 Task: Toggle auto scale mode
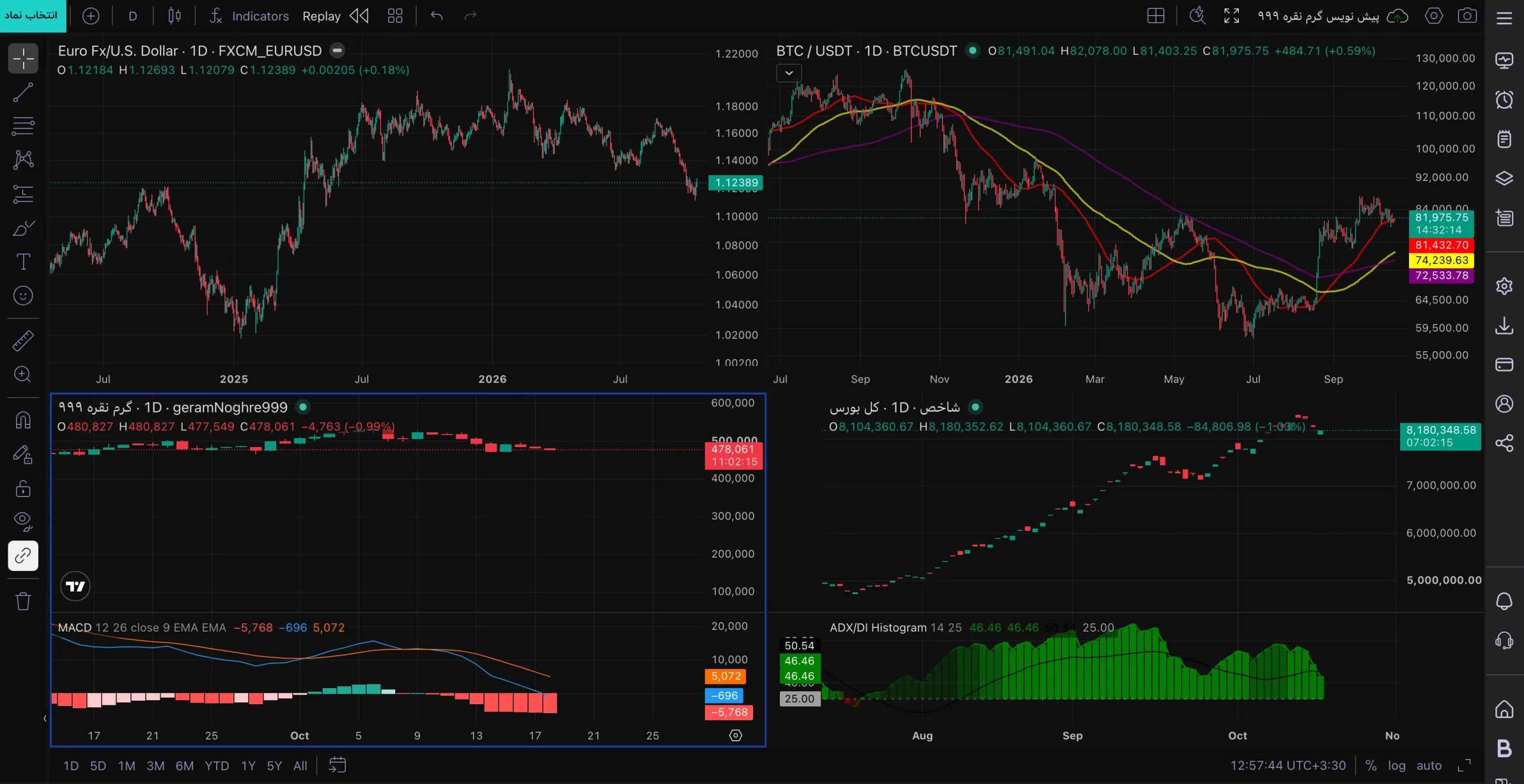(x=1429, y=766)
